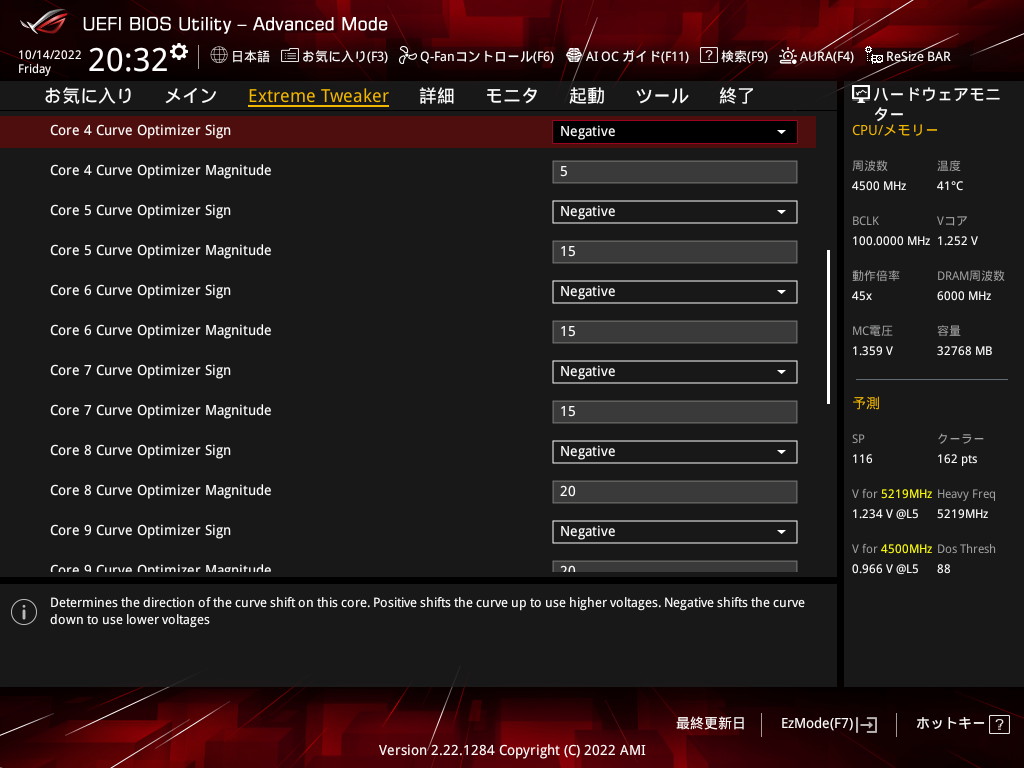The height and width of the screenshot is (768, 1024).
Task: Click the search question mark icon
Action: (x=709, y=56)
